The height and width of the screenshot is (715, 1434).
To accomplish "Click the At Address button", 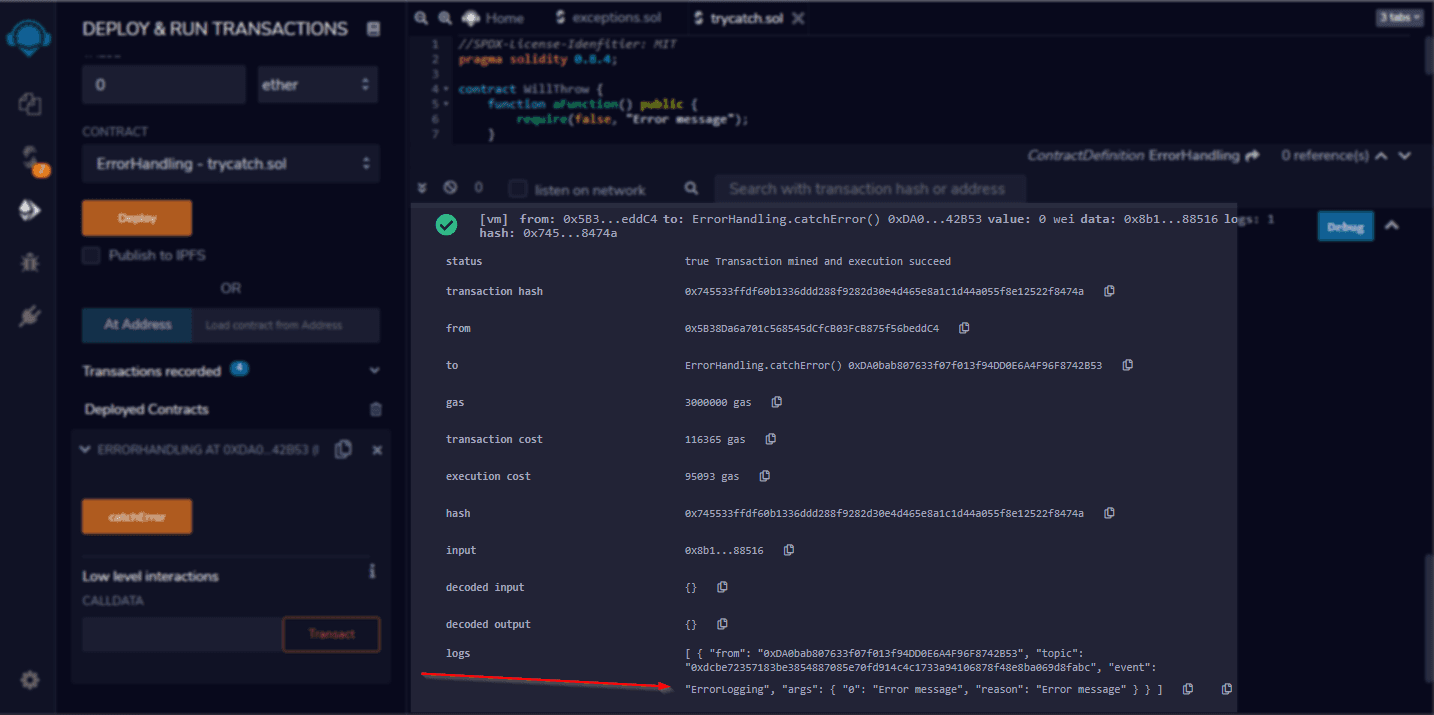I will pos(137,325).
